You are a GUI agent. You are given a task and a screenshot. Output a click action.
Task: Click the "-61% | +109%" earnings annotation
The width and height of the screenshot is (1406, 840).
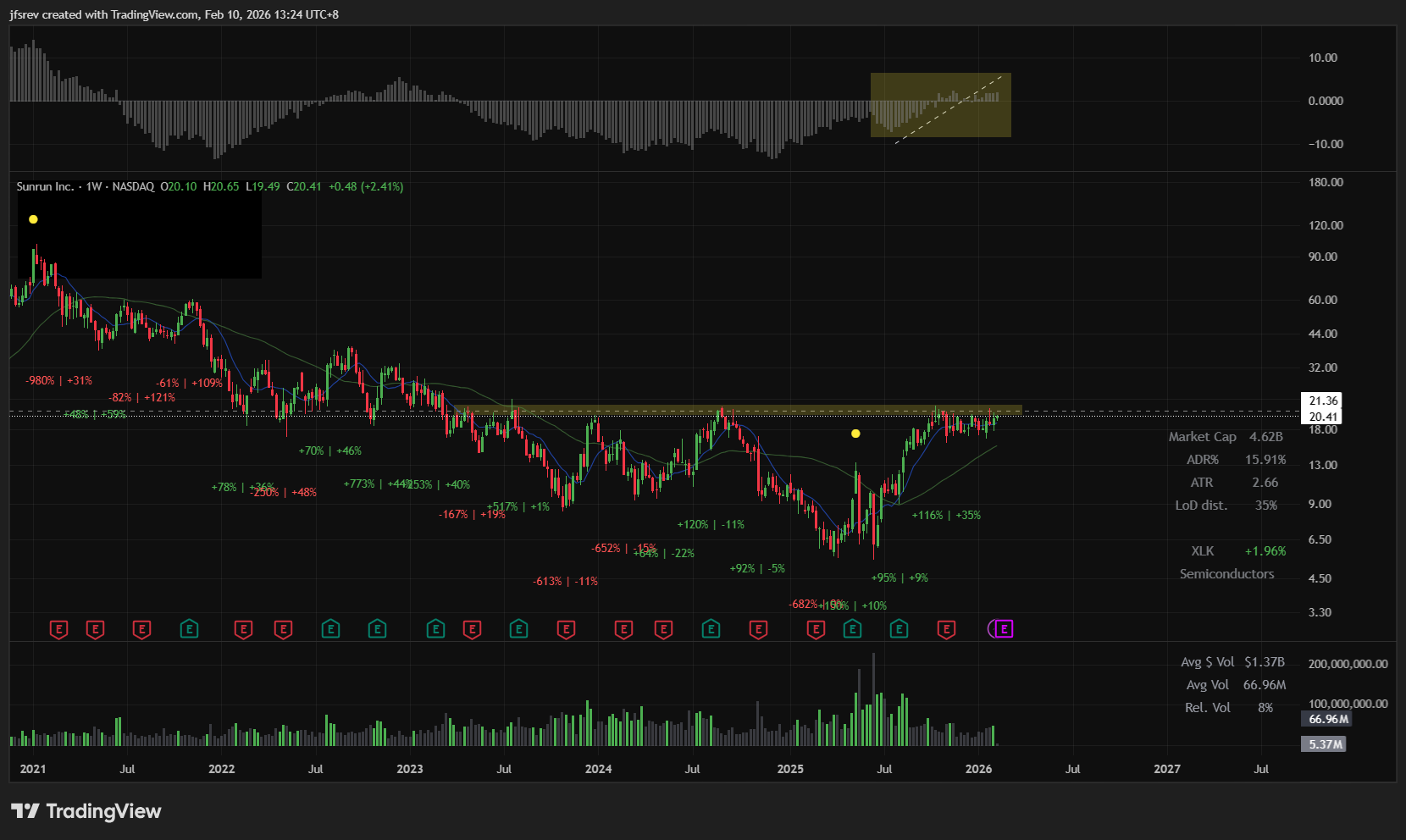point(189,384)
